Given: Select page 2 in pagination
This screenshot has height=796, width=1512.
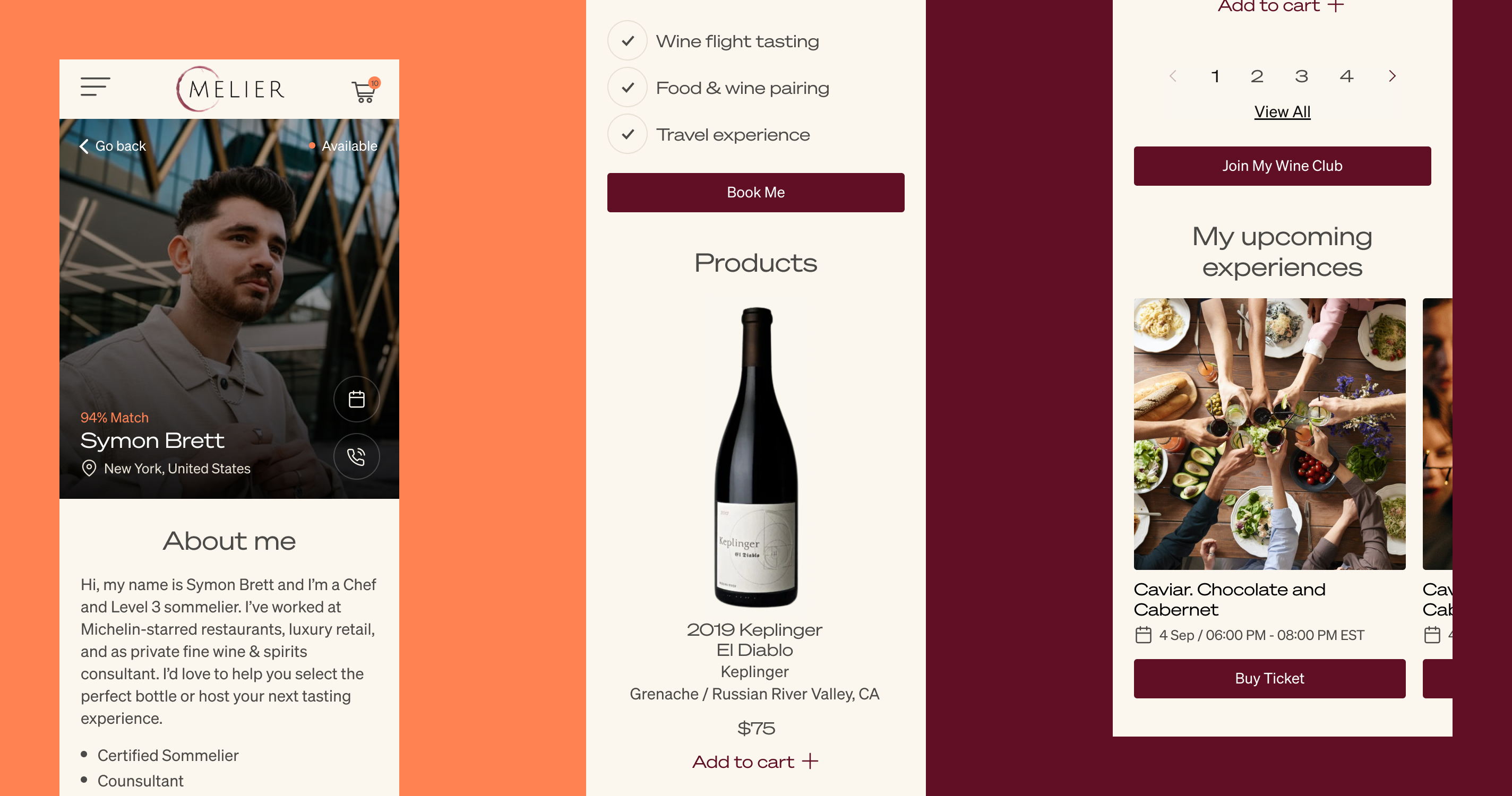Looking at the screenshot, I should tap(1257, 76).
